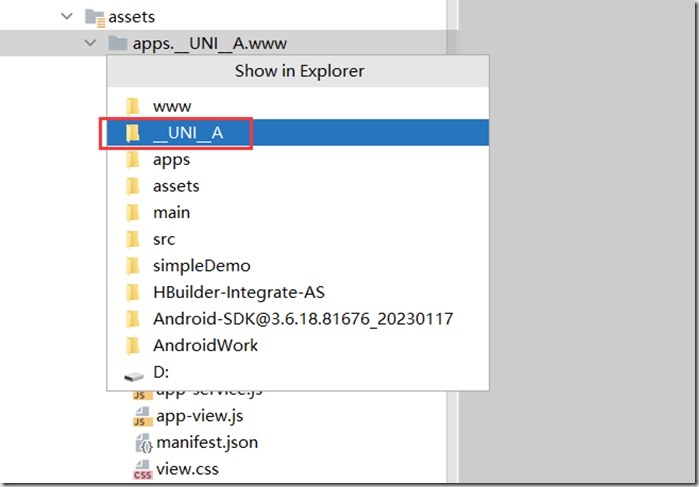Choose the main folder entry in popup

tap(171, 212)
